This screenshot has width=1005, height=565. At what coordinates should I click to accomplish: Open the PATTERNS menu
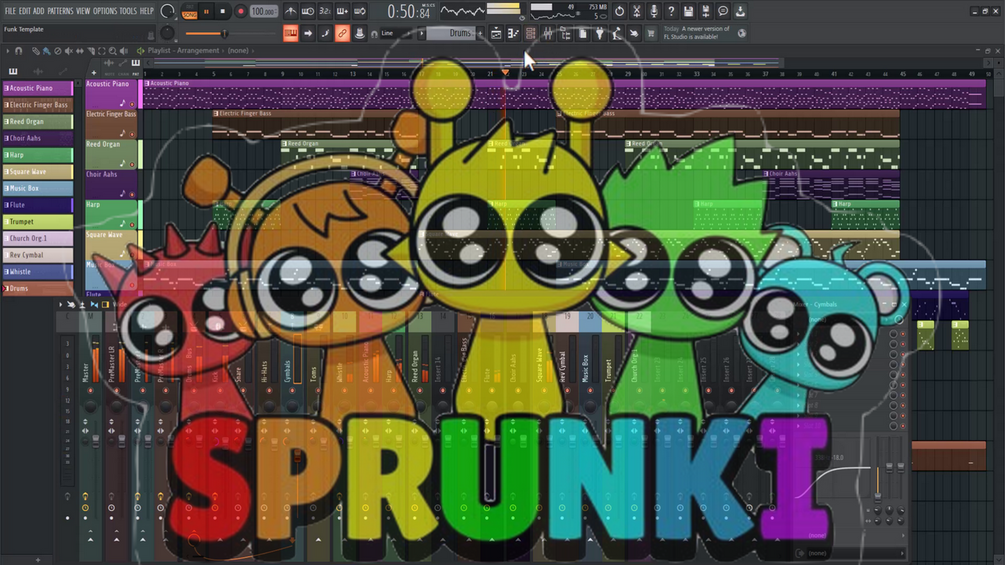click(x=60, y=11)
